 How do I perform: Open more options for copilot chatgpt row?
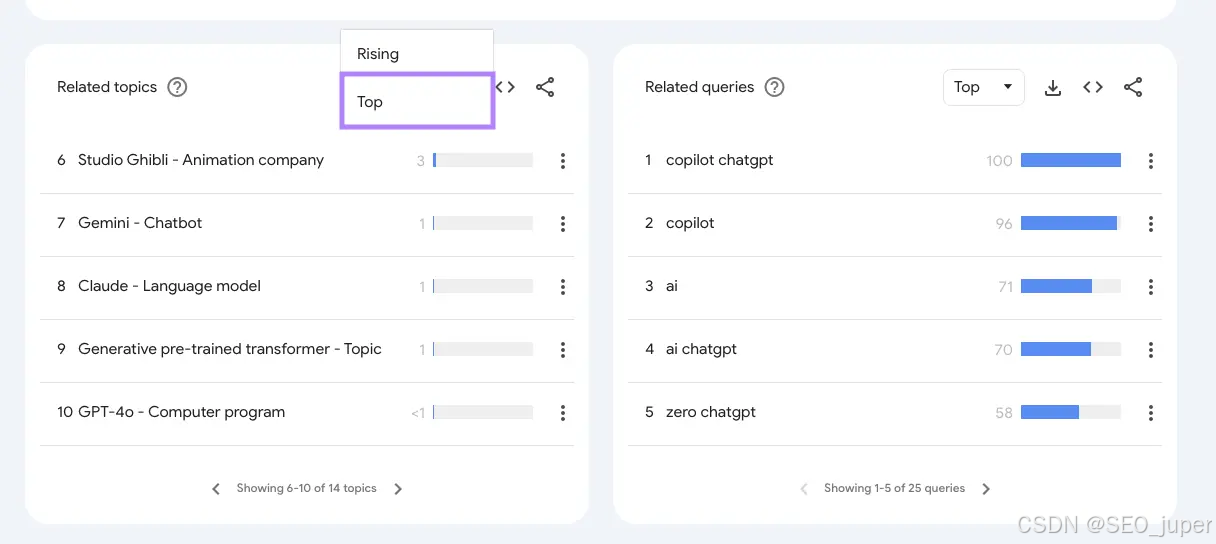pyautogui.click(x=1151, y=160)
